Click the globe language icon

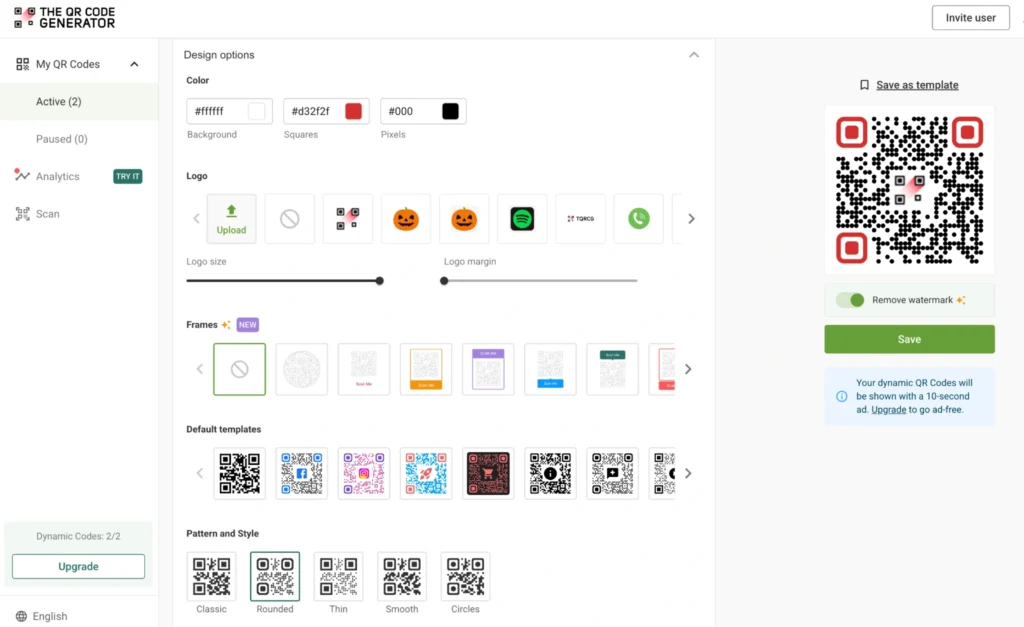[22, 616]
